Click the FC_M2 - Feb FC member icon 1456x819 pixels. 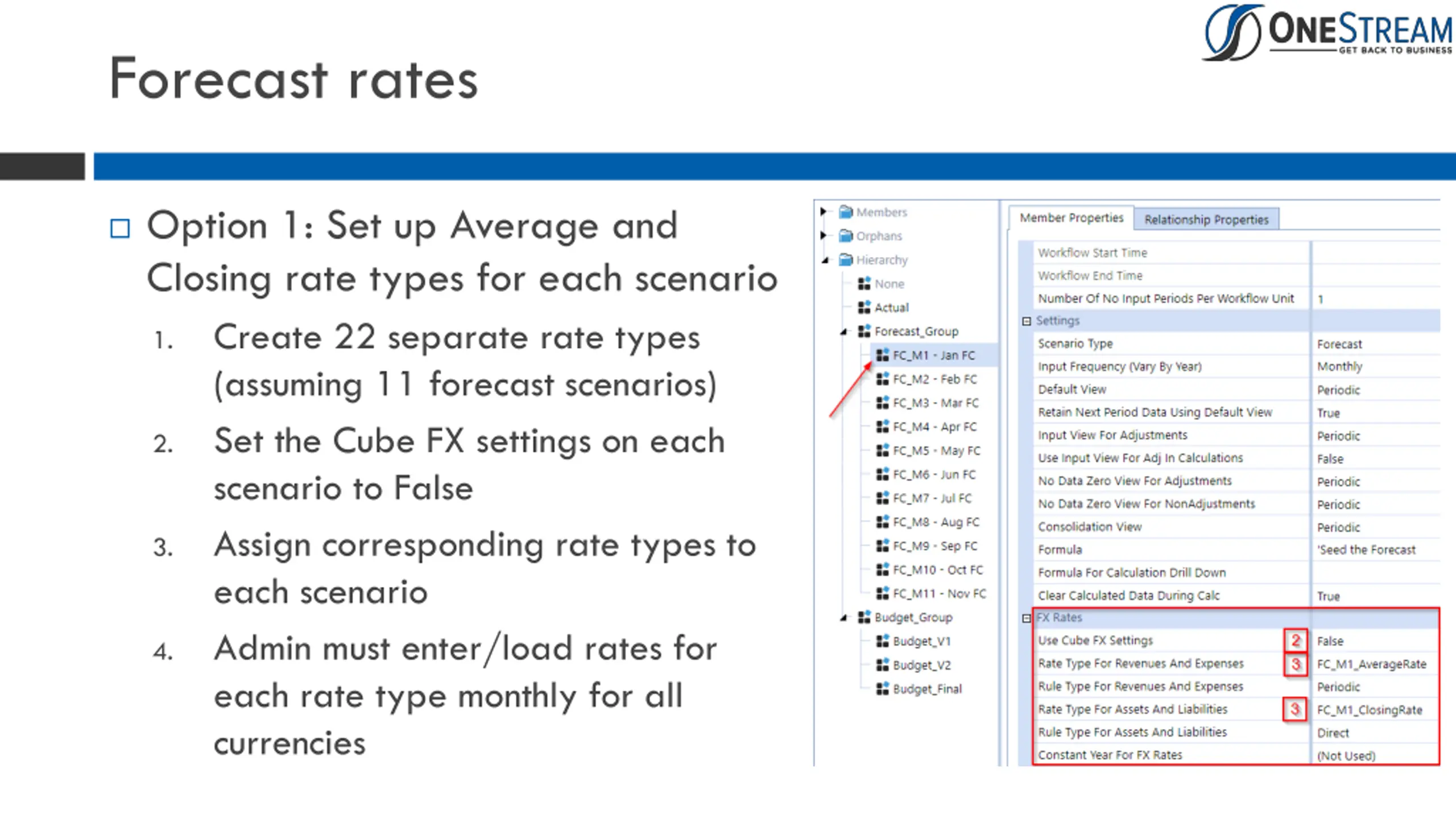pos(883,379)
